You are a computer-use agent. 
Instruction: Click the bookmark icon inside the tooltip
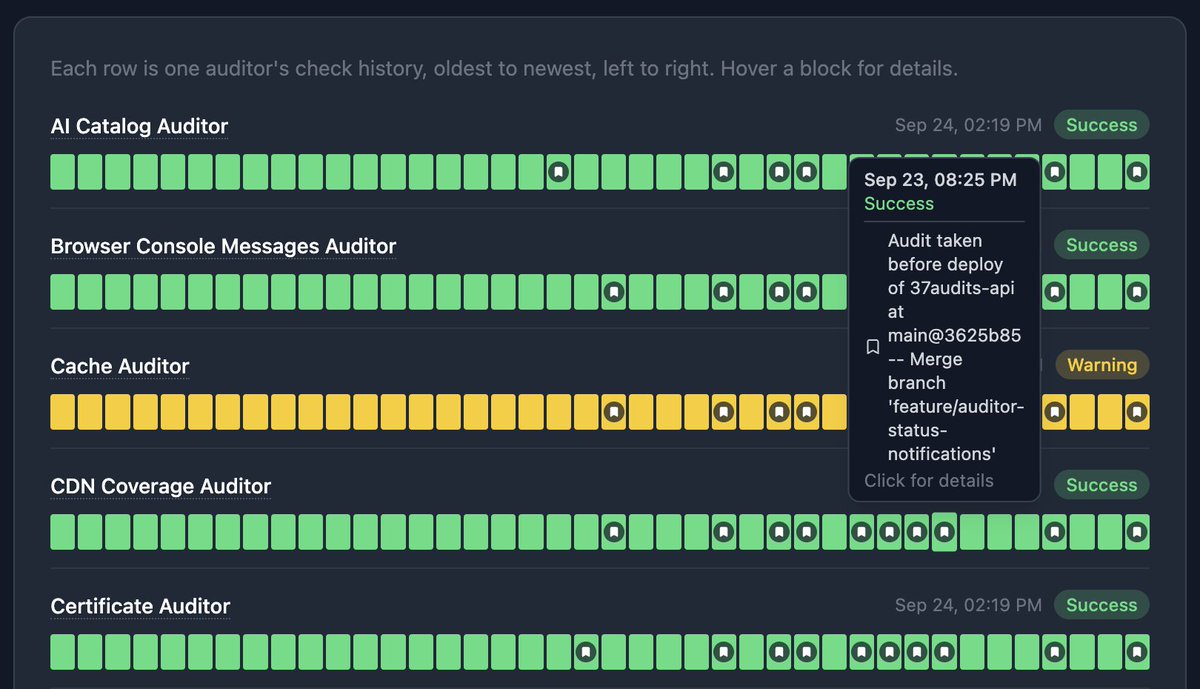click(872, 347)
